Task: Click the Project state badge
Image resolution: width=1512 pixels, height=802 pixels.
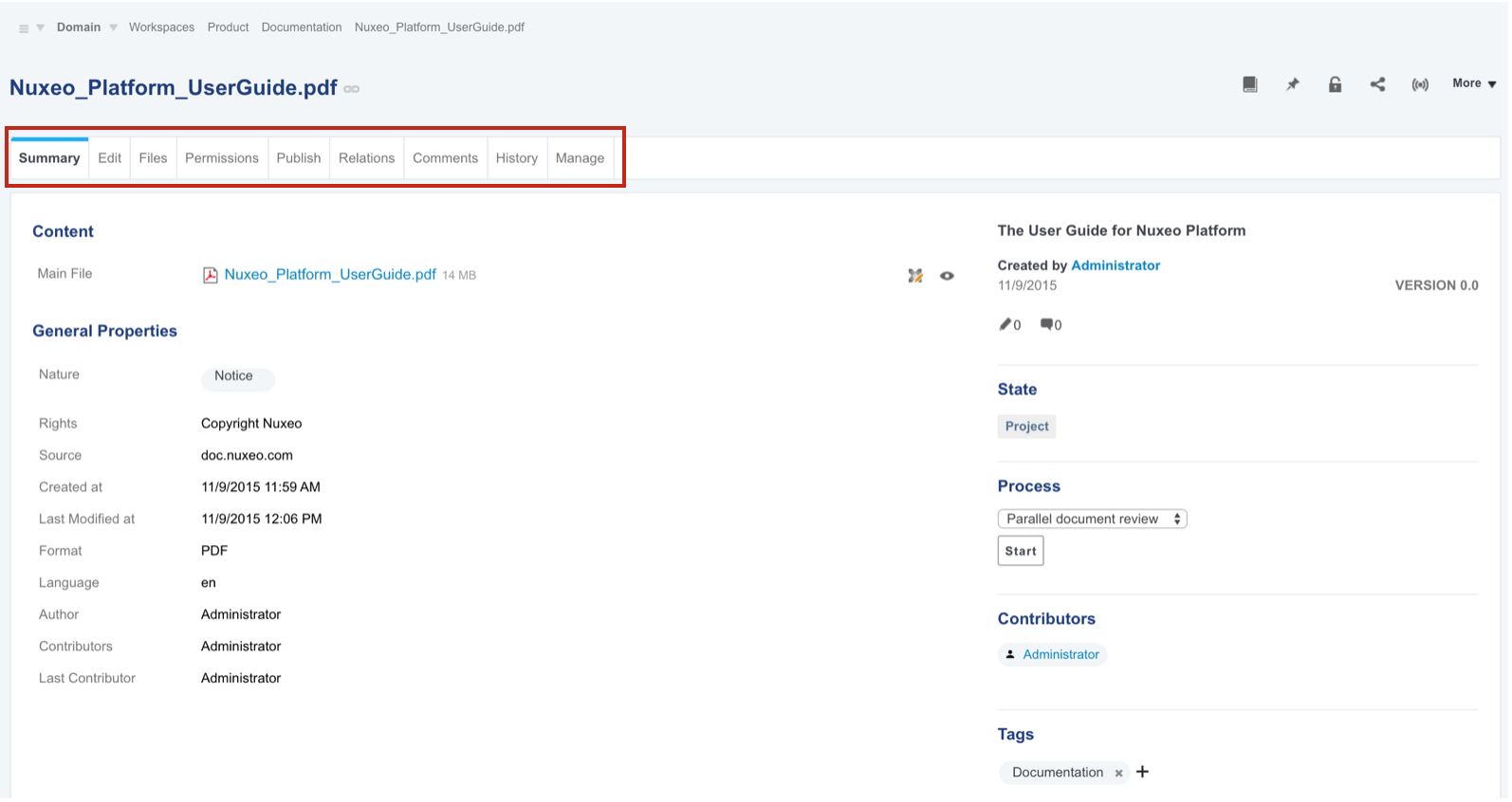Action: [x=1026, y=427]
